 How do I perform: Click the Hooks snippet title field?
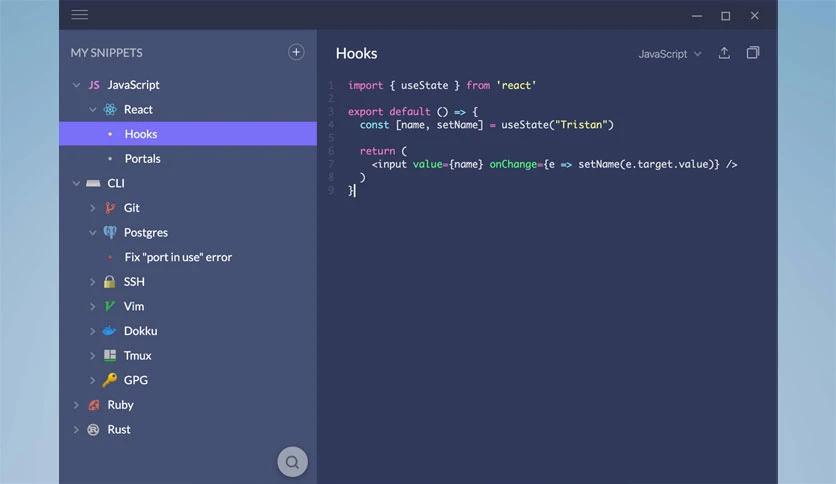tap(357, 54)
